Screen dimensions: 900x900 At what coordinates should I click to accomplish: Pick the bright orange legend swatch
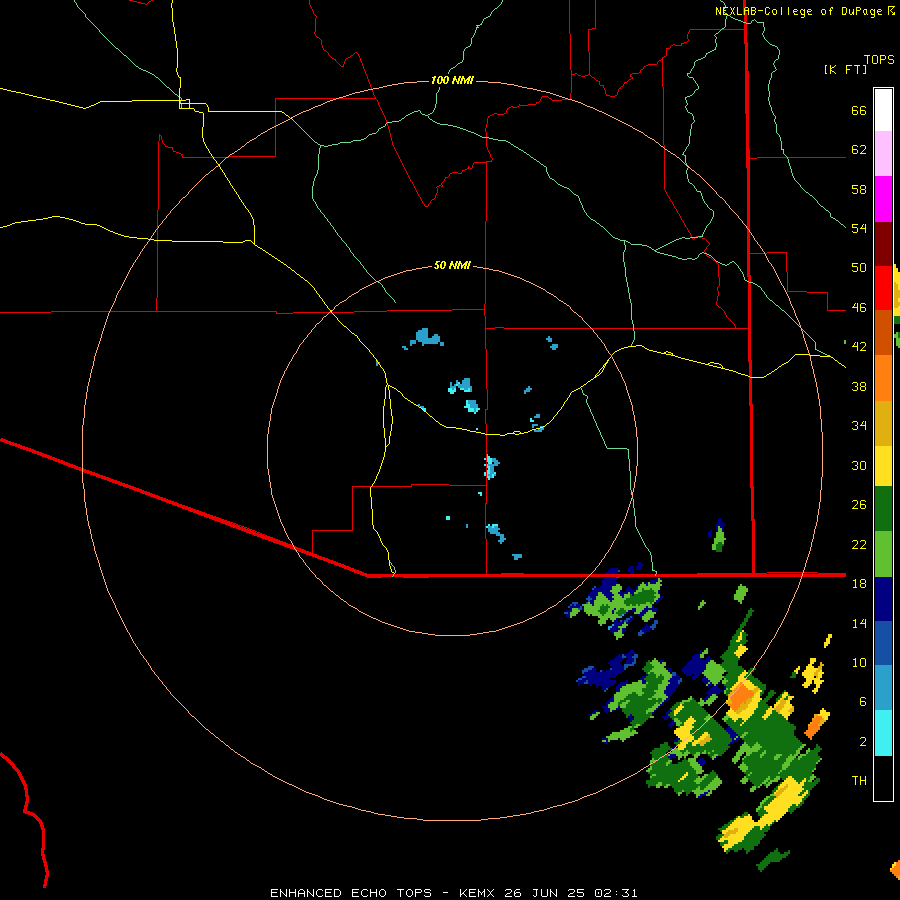883,378
